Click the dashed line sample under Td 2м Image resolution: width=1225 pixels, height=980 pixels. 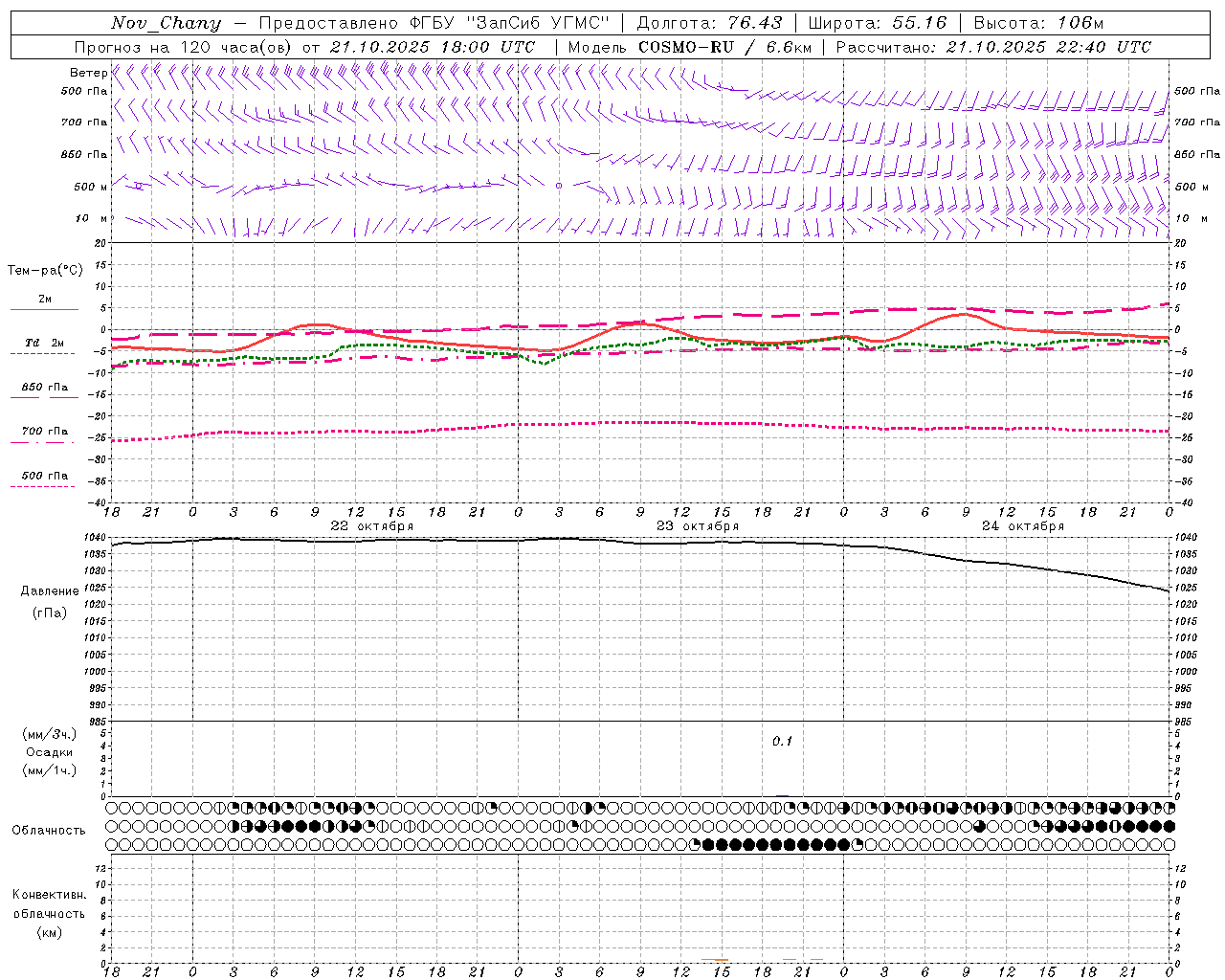click(x=42, y=354)
